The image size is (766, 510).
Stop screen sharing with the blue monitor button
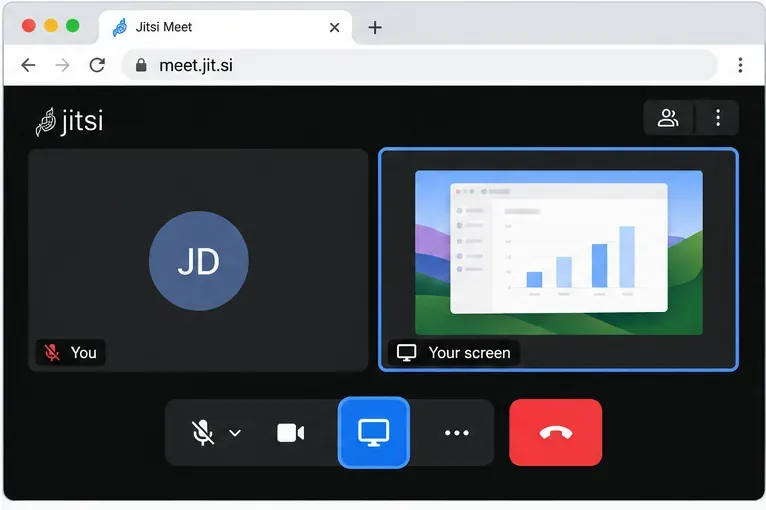(x=374, y=433)
